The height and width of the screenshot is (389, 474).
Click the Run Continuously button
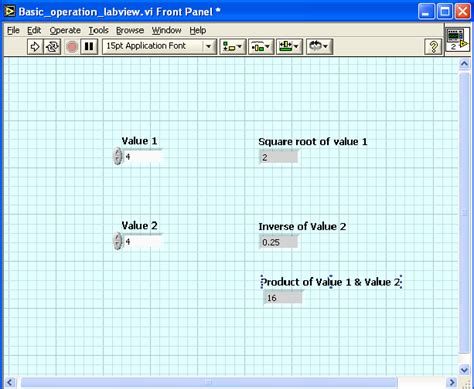(x=52, y=46)
